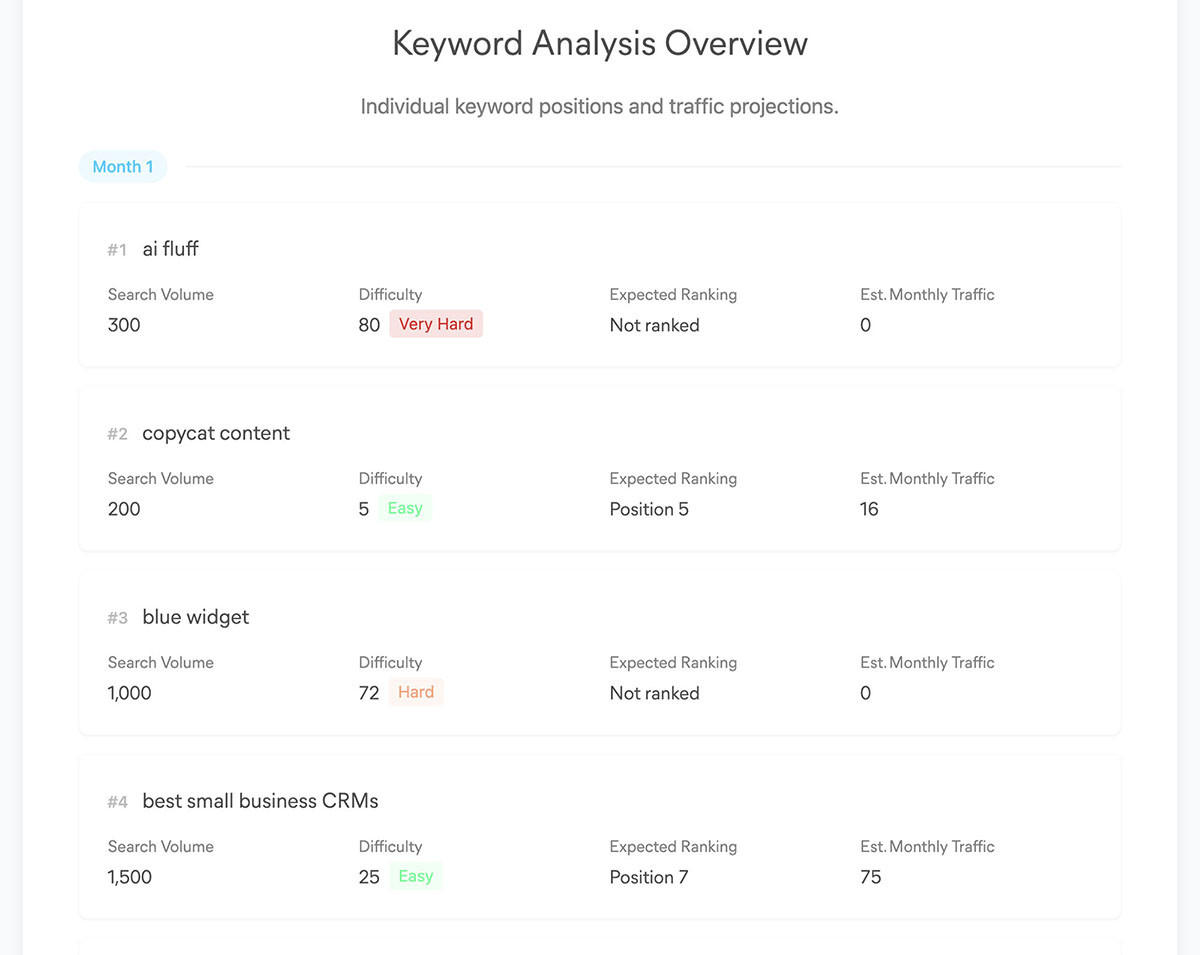The height and width of the screenshot is (955, 1200).
Task: Click the Very Hard difficulty badge
Action: point(436,324)
